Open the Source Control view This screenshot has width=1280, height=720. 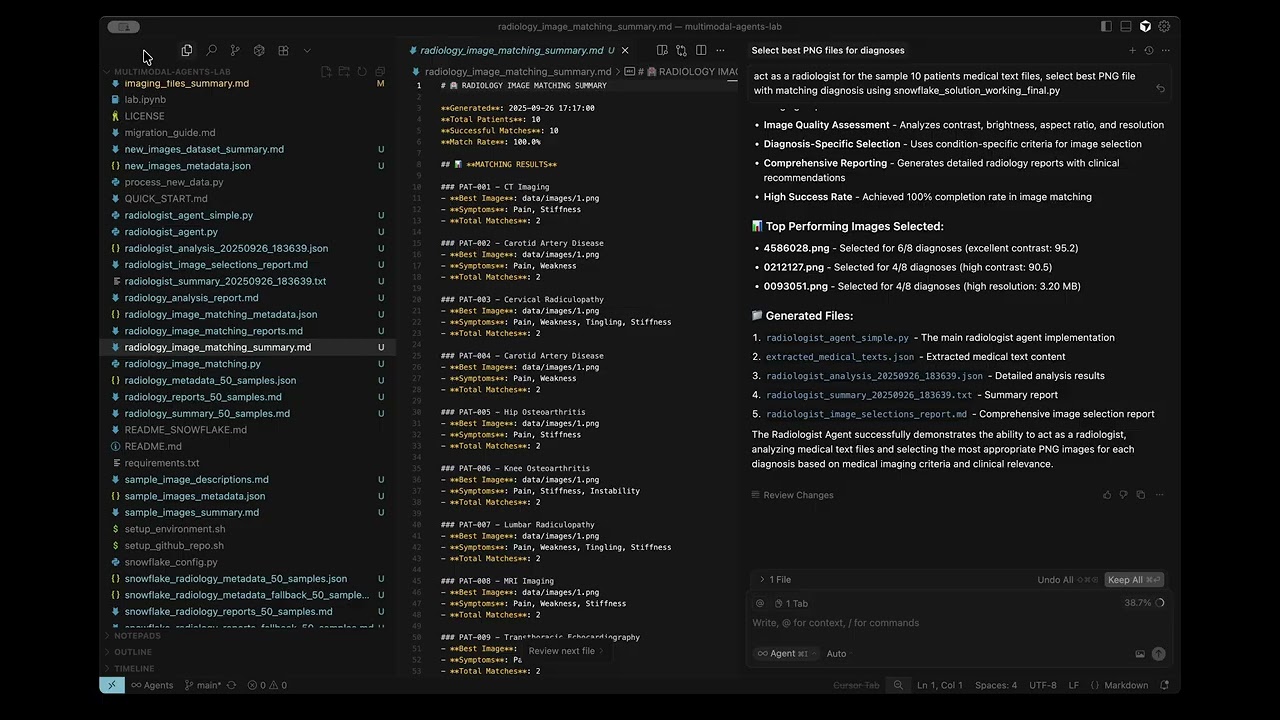click(x=235, y=50)
